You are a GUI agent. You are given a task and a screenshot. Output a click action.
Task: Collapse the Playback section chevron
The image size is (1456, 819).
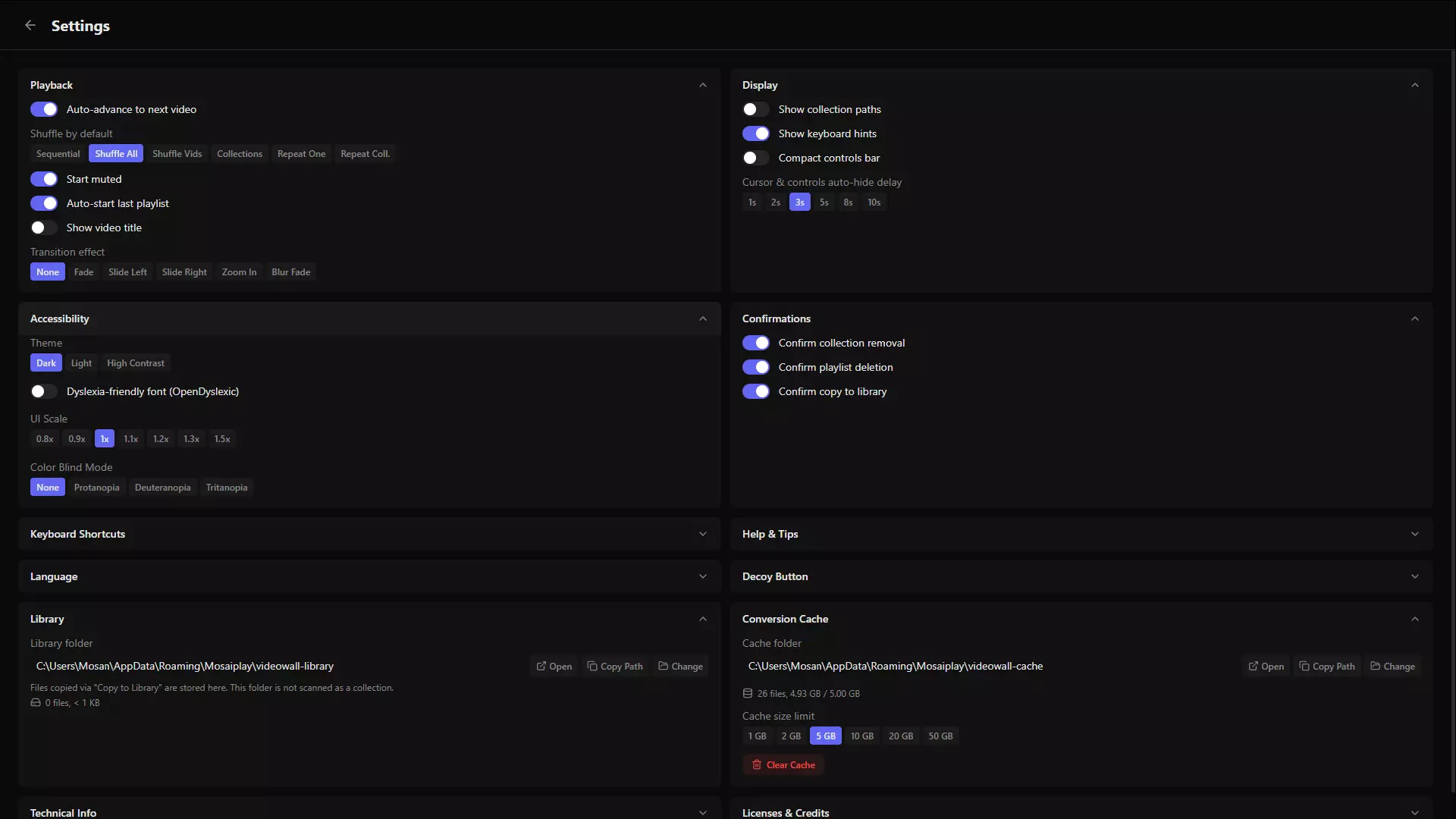703,85
